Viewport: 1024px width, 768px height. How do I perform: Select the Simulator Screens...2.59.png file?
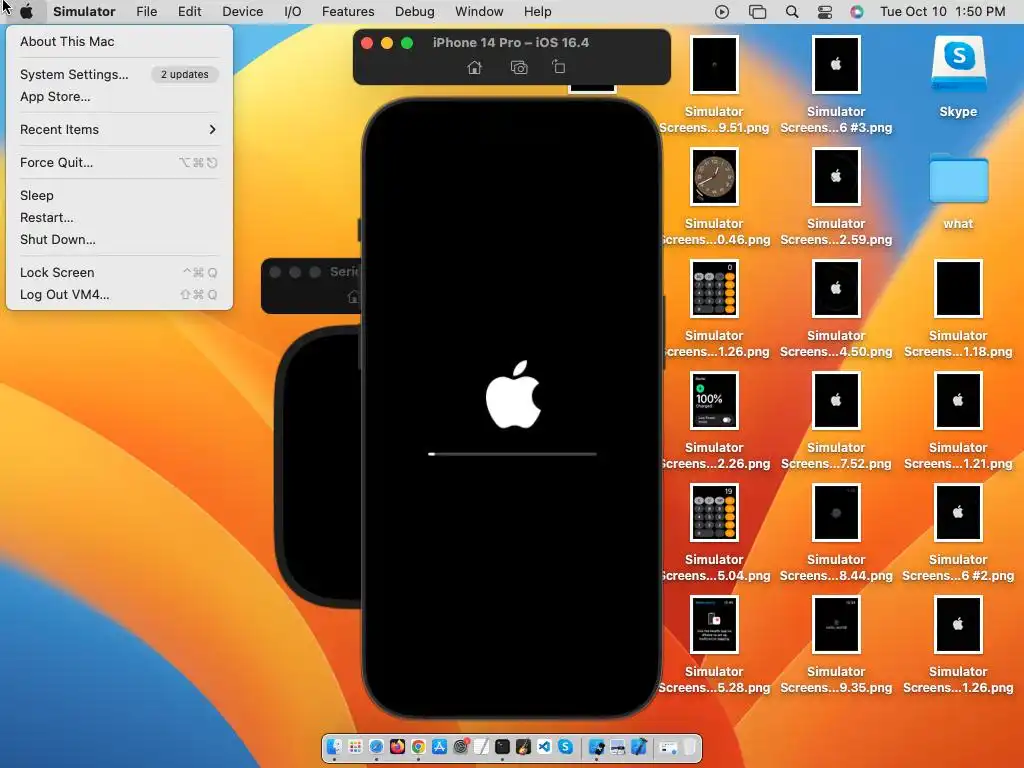tap(836, 196)
